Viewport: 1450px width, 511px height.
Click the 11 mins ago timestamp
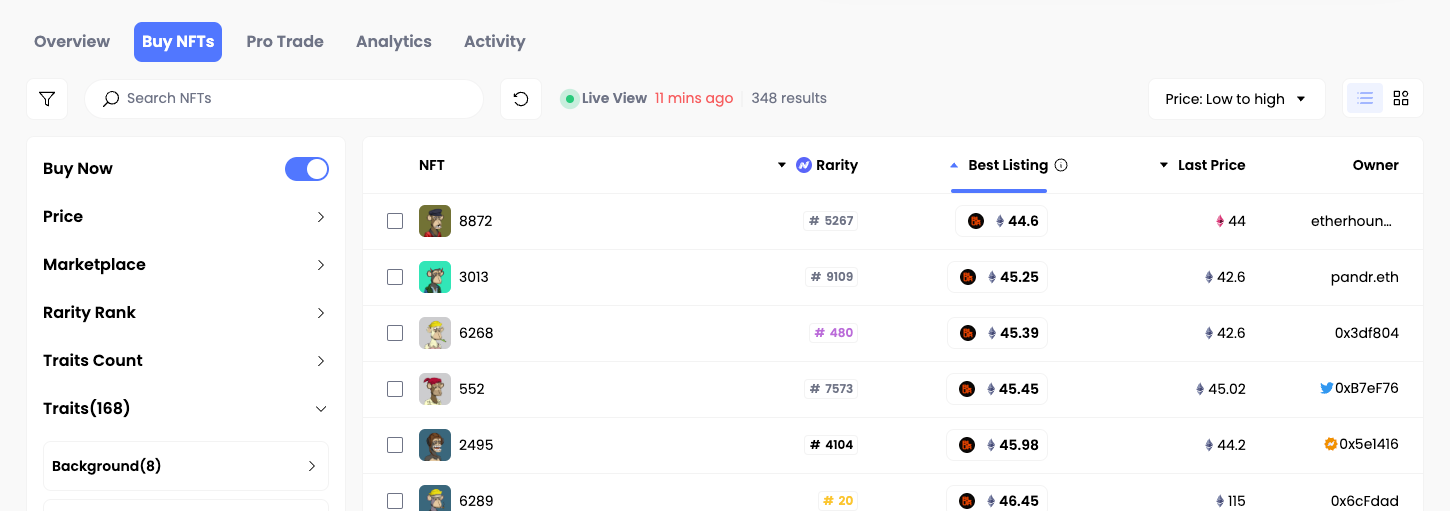[694, 98]
